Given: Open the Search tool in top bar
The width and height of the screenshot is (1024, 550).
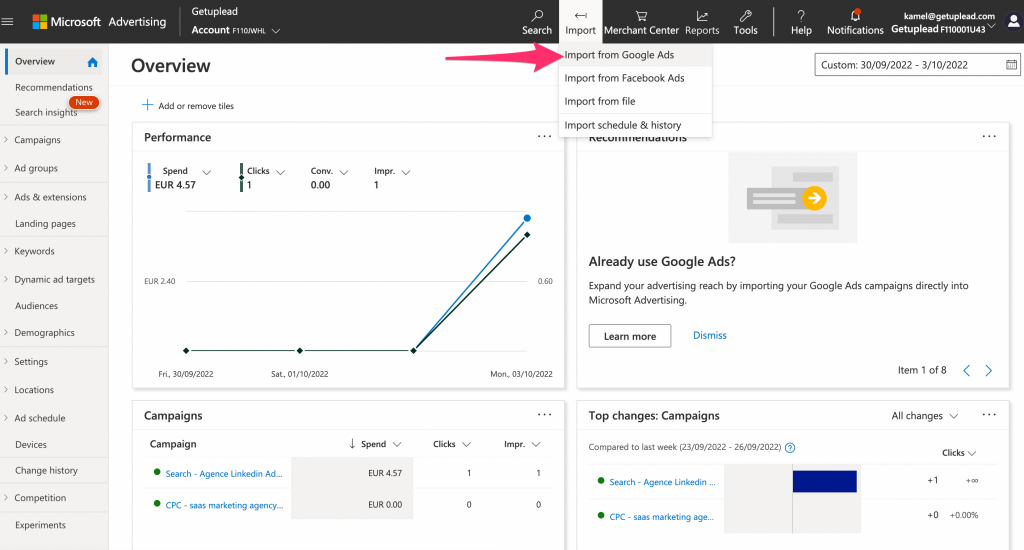Looking at the screenshot, I should point(537,22).
